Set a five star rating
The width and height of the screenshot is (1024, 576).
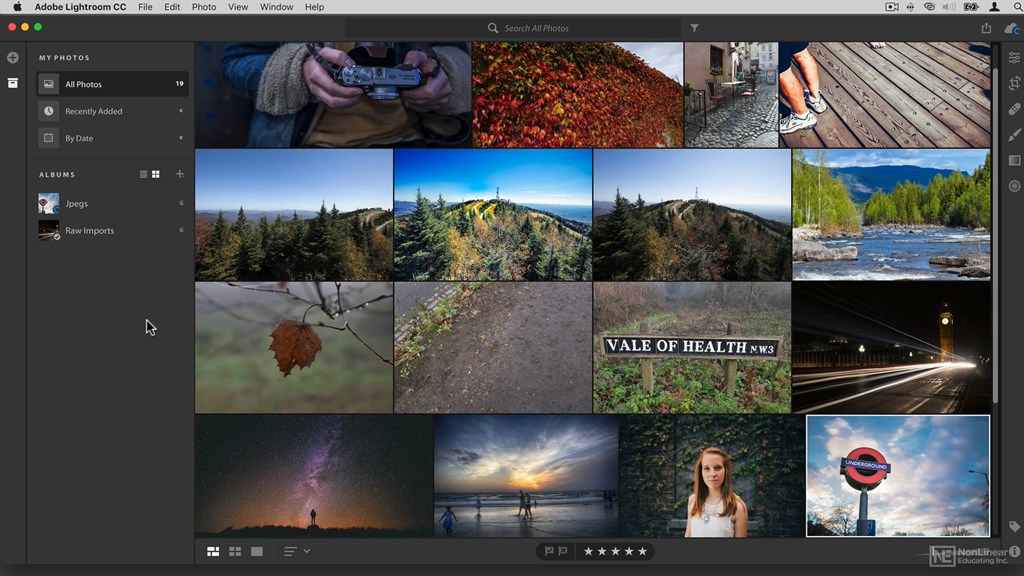[642, 551]
